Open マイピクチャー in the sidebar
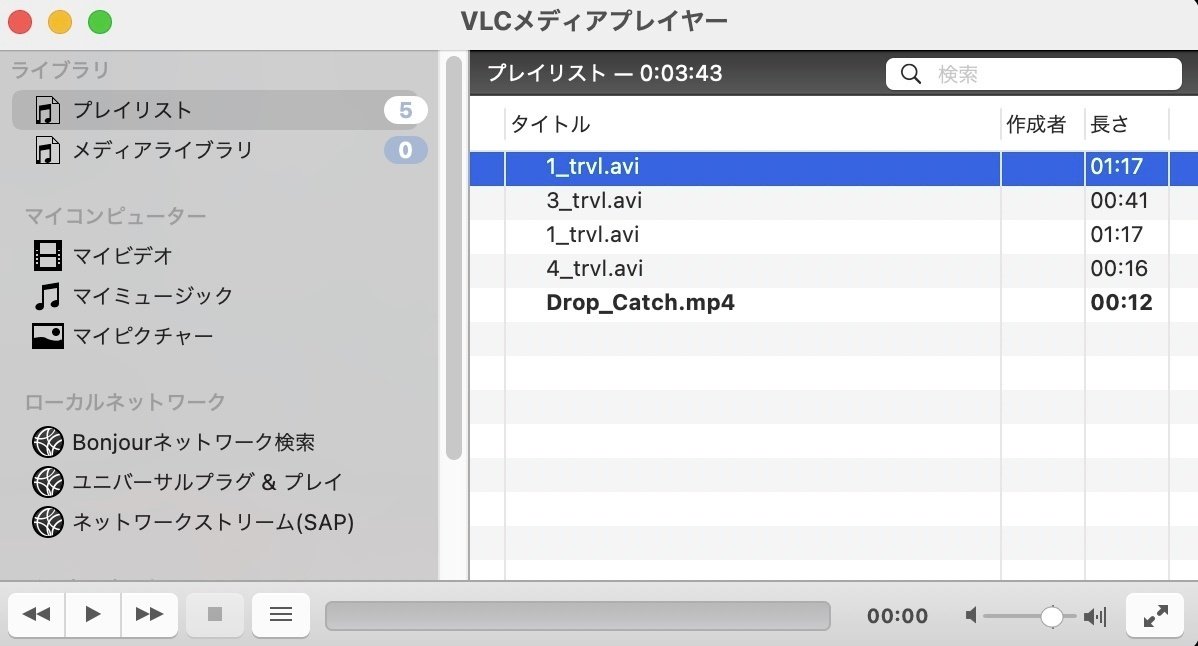1198x646 pixels. 145,337
